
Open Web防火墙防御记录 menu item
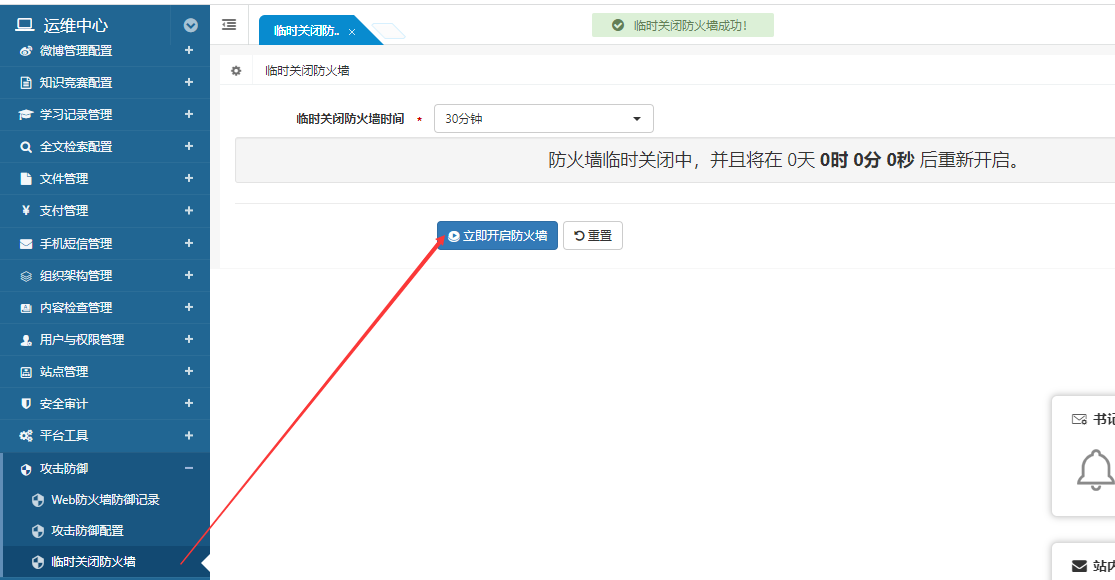(105, 500)
